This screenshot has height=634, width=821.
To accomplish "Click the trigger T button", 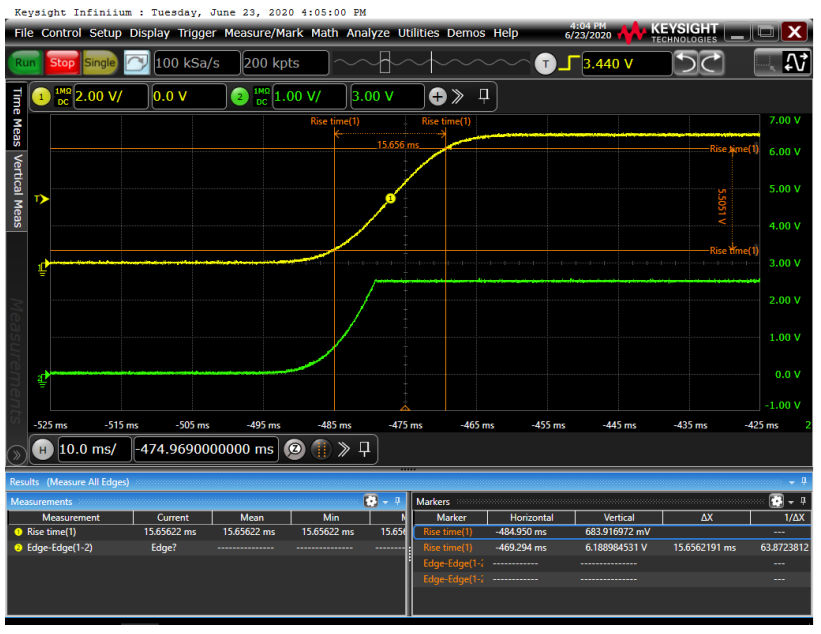I will pyautogui.click(x=545, y=64).
